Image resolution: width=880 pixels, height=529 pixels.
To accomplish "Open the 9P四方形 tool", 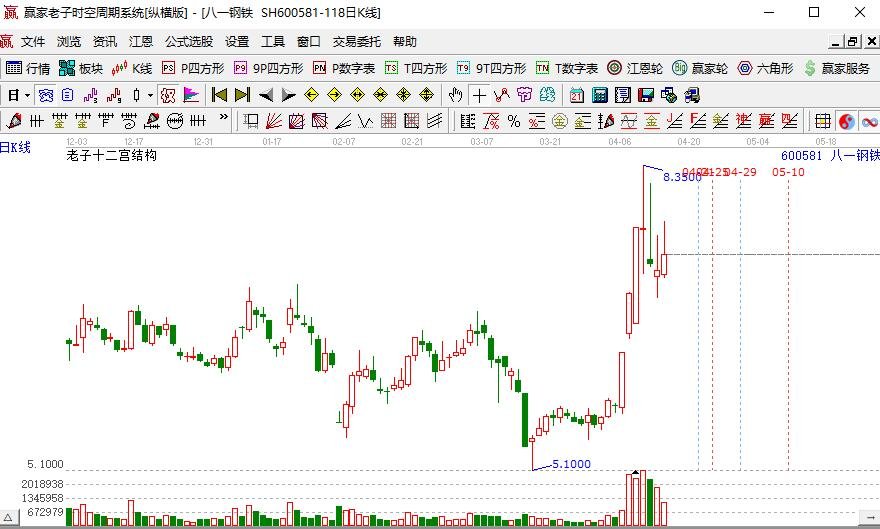I will [268, 68].
